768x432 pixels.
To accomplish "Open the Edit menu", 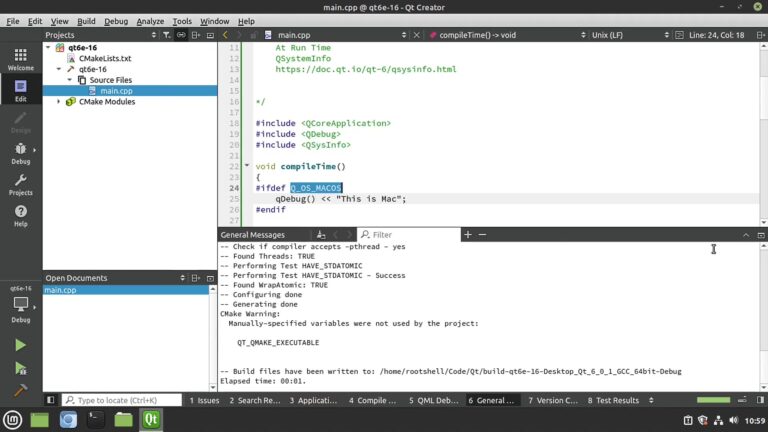I will tap(35, 21).
